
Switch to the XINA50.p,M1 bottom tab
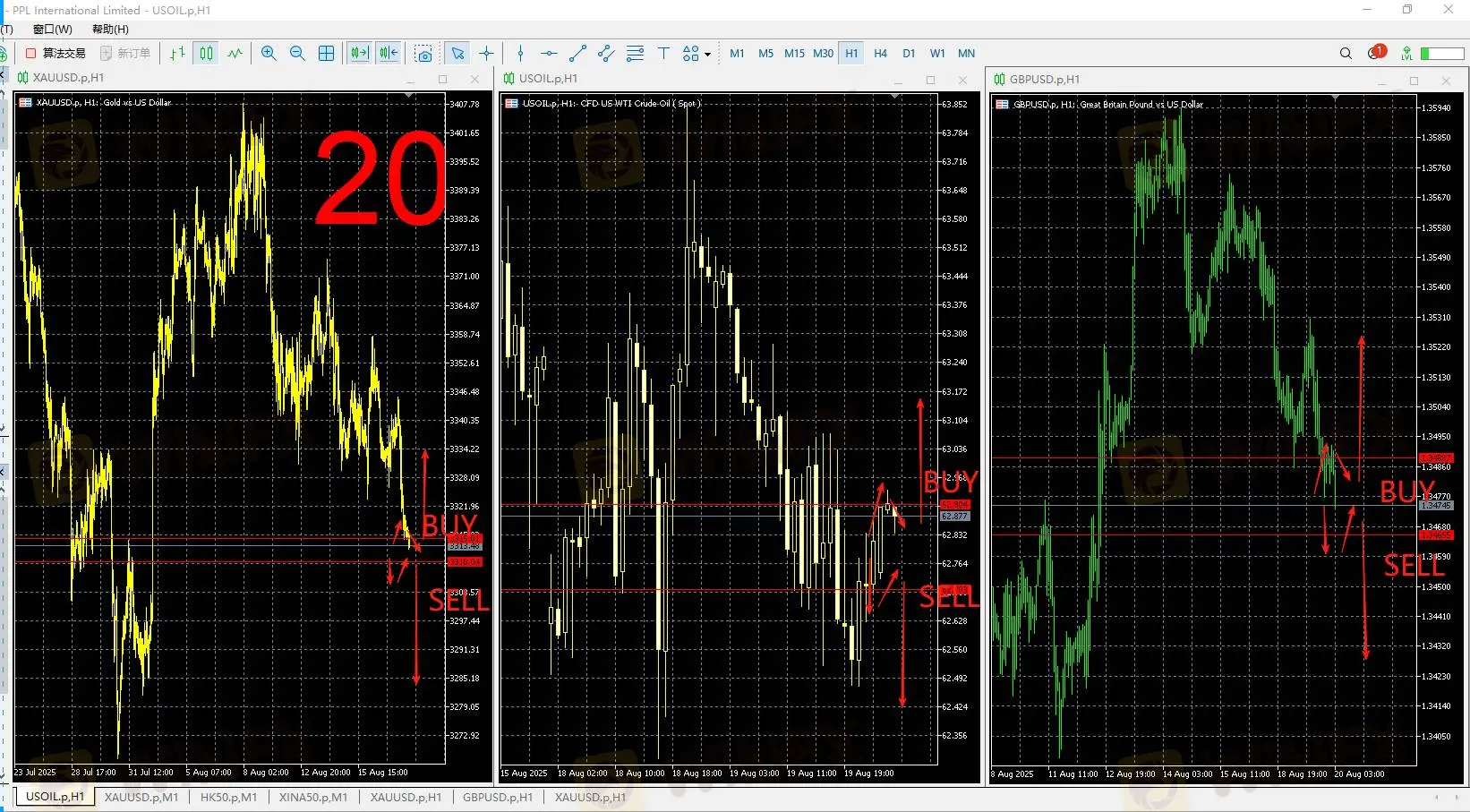point(312,797)
